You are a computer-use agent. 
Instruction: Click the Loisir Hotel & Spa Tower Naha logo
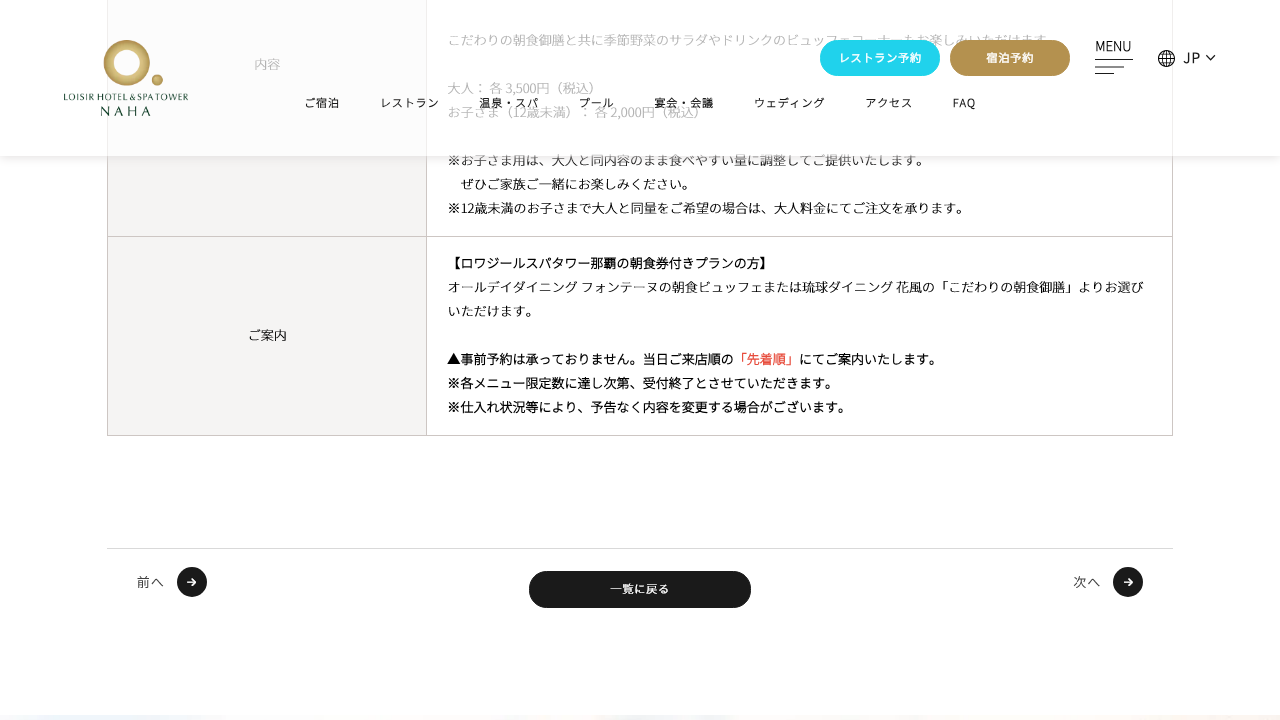(126, 78)
